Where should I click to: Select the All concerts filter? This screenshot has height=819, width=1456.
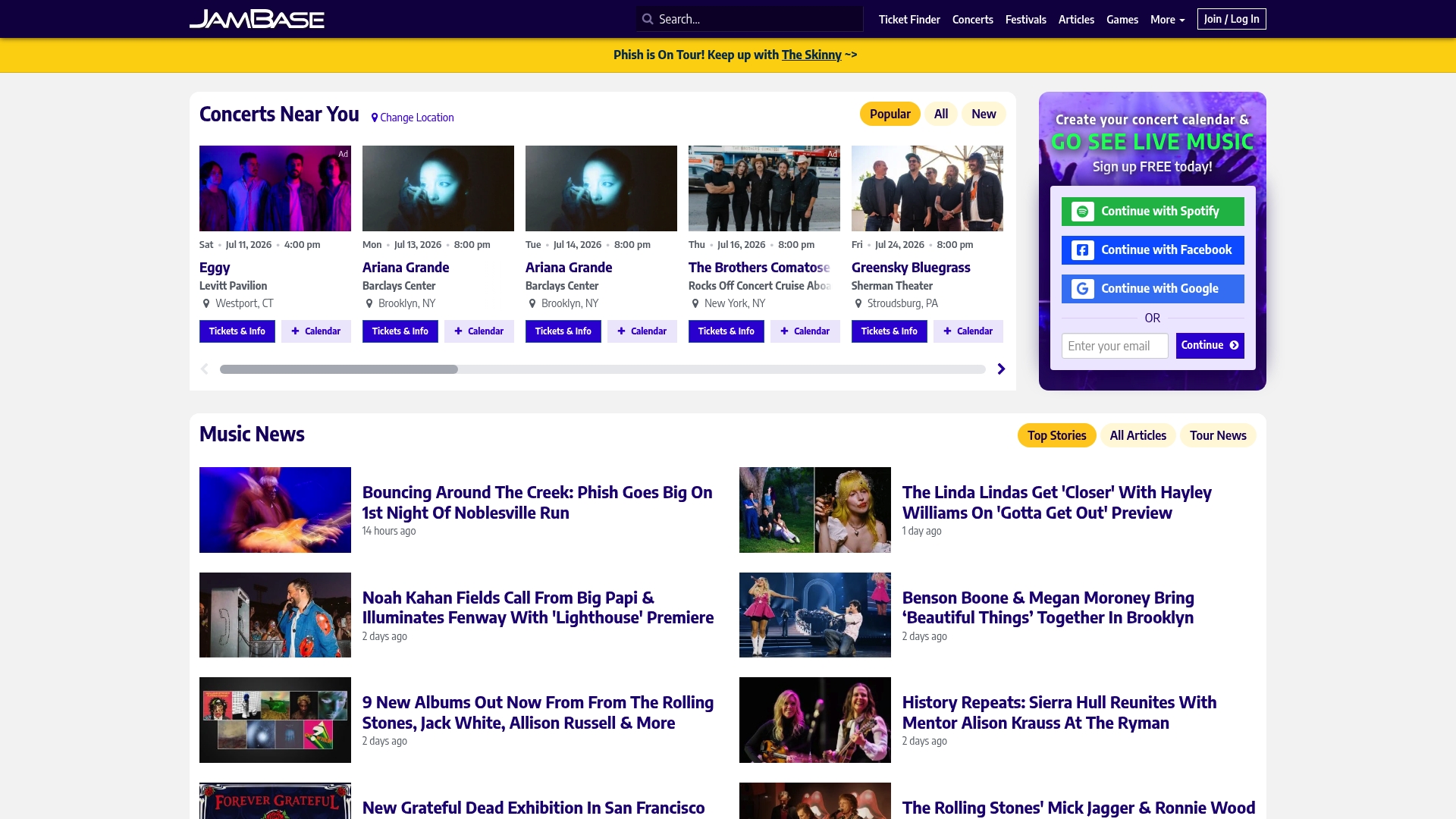pos(940,114)
